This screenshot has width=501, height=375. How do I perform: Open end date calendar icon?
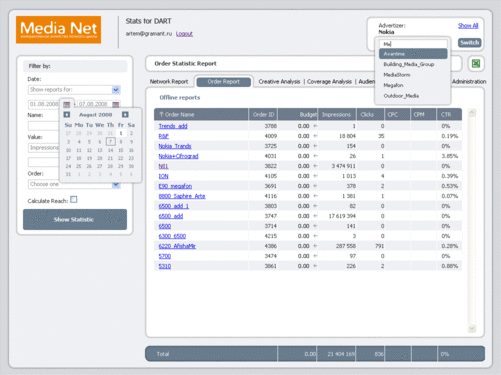click(116, 104)
